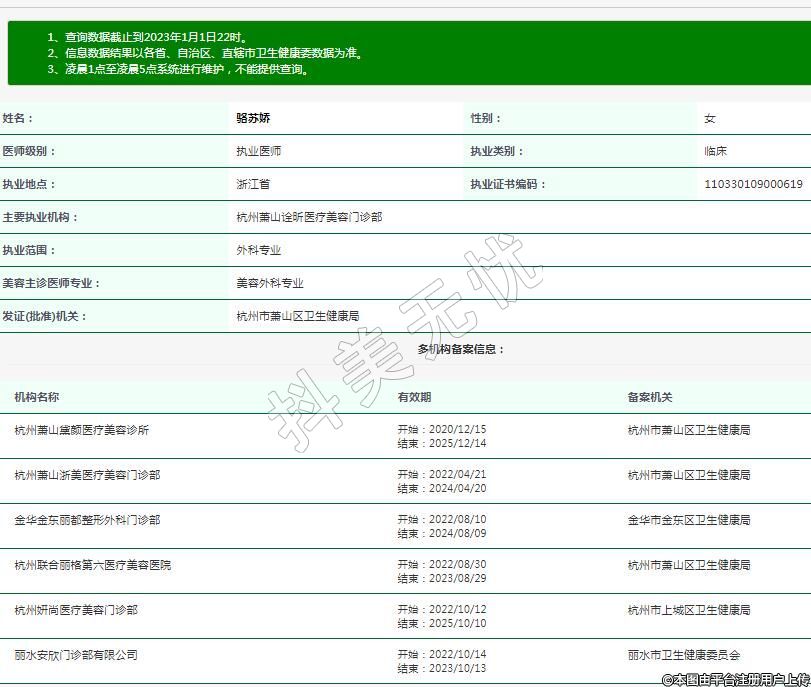This screenshot has height=687, width=811.
Task: Select the certificate number 110330109000619
Action: [x=753, y=184]
